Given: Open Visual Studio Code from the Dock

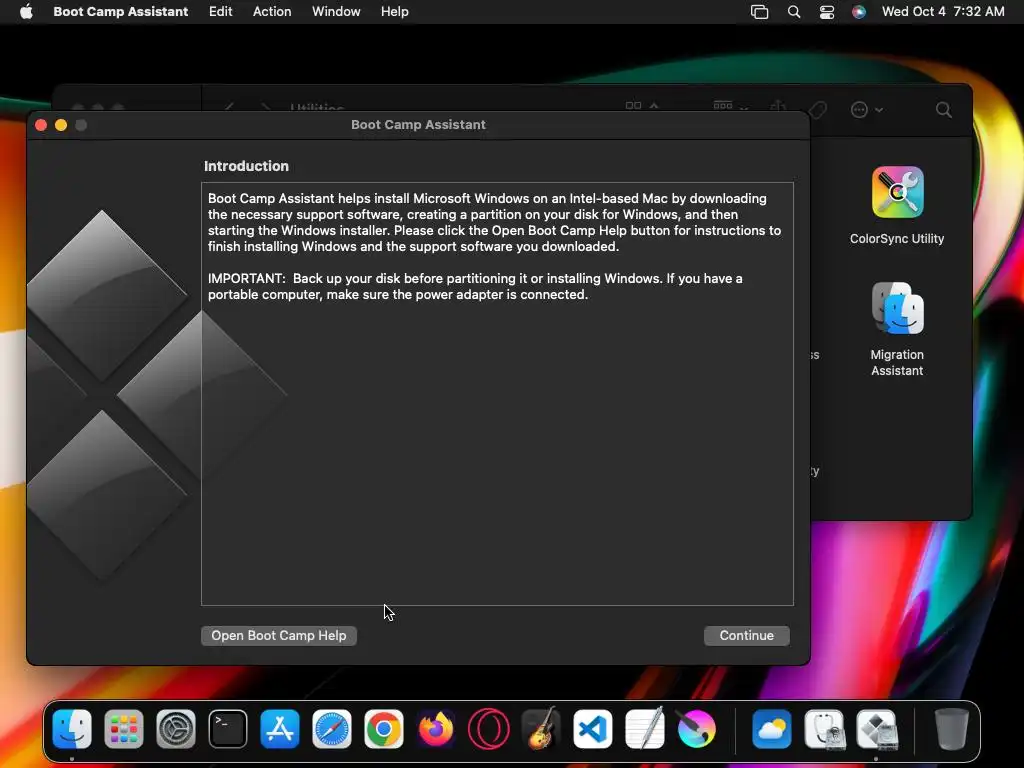Looking at the screenshot, I should (x=592, y=729).
